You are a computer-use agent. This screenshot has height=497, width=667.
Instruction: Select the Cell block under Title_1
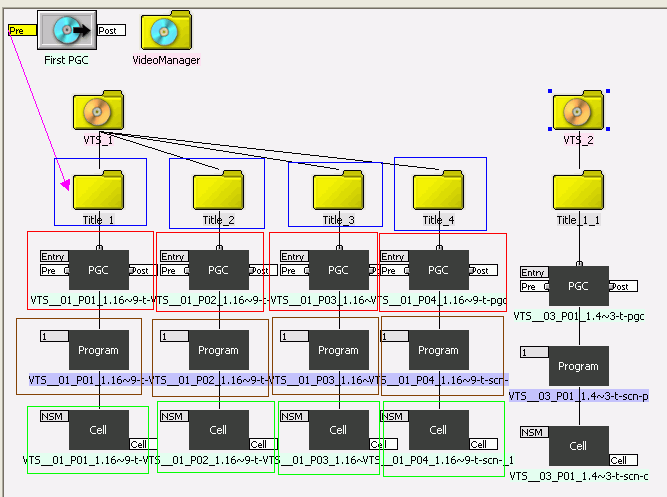tap(99, 430)
